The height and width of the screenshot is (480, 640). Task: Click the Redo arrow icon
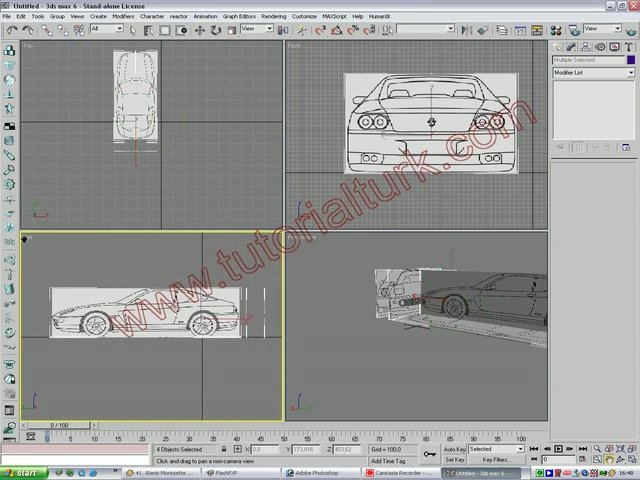[x=28, y=30]
